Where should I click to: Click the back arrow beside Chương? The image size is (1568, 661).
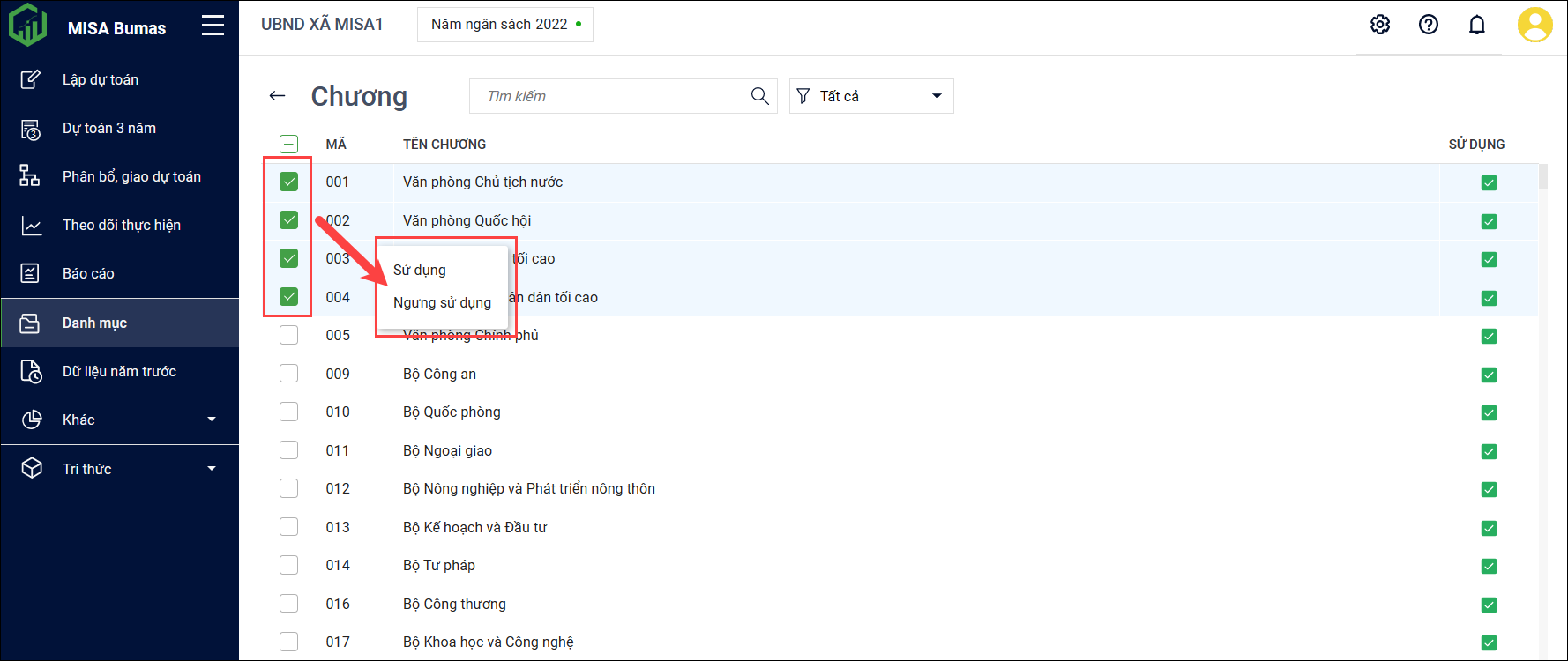[278, 96]
